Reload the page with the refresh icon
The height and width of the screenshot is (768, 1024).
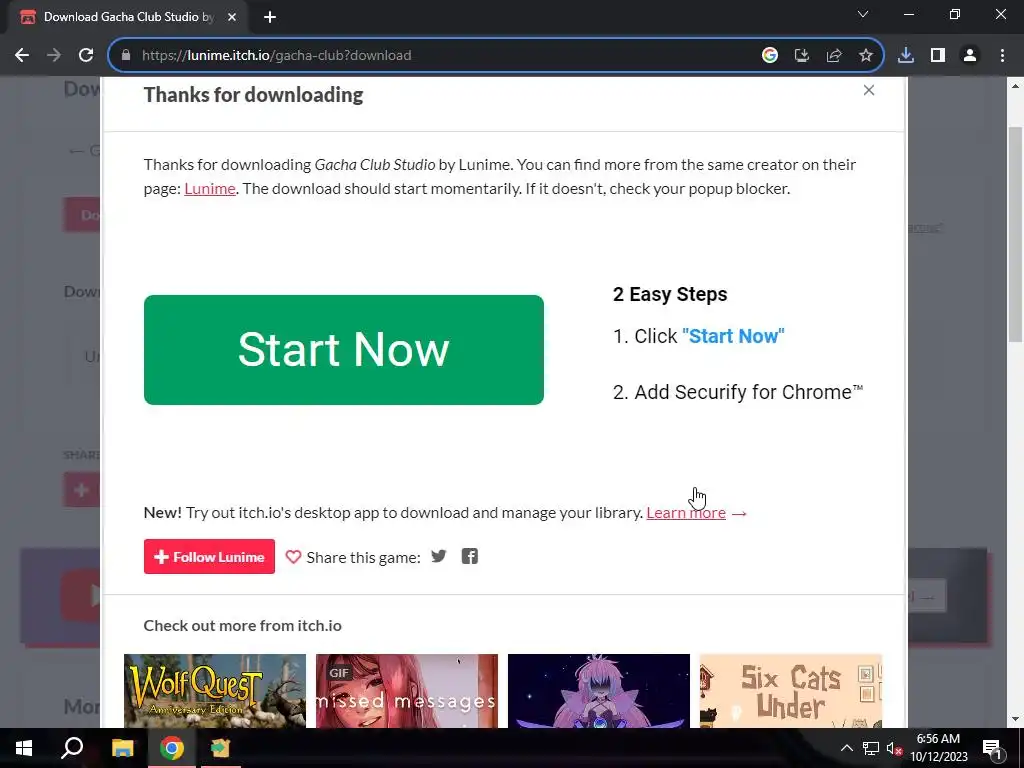click(x=86, y=56)
